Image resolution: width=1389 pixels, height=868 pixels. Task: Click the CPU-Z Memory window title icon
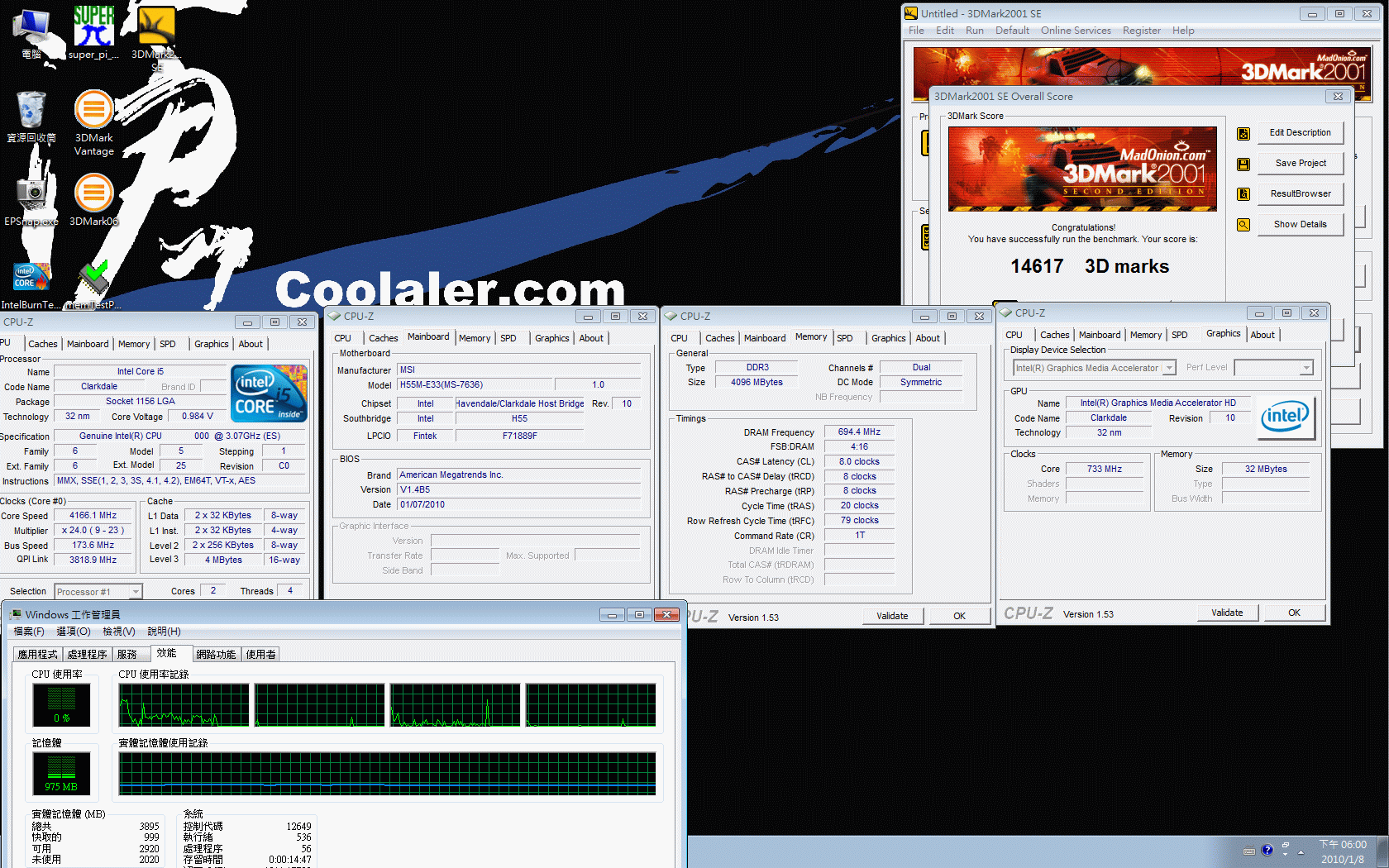click(x=671, y=316)
